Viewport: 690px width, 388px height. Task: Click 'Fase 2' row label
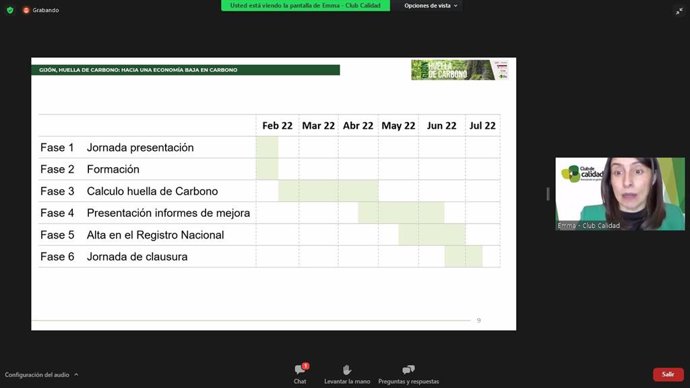tap(57, 169)
